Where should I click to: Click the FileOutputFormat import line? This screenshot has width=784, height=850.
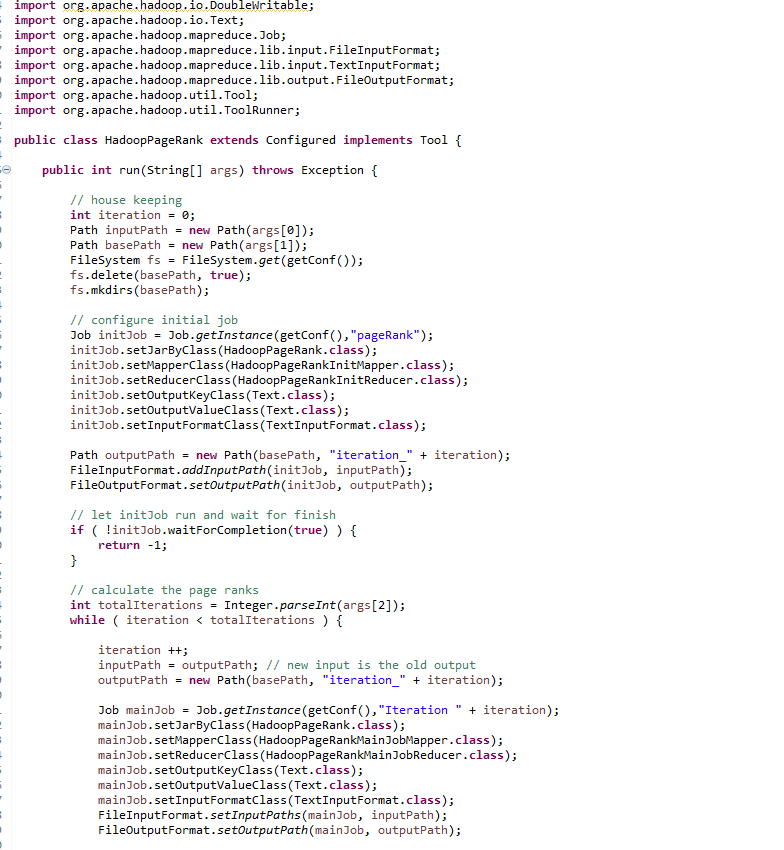pos(234,80)
